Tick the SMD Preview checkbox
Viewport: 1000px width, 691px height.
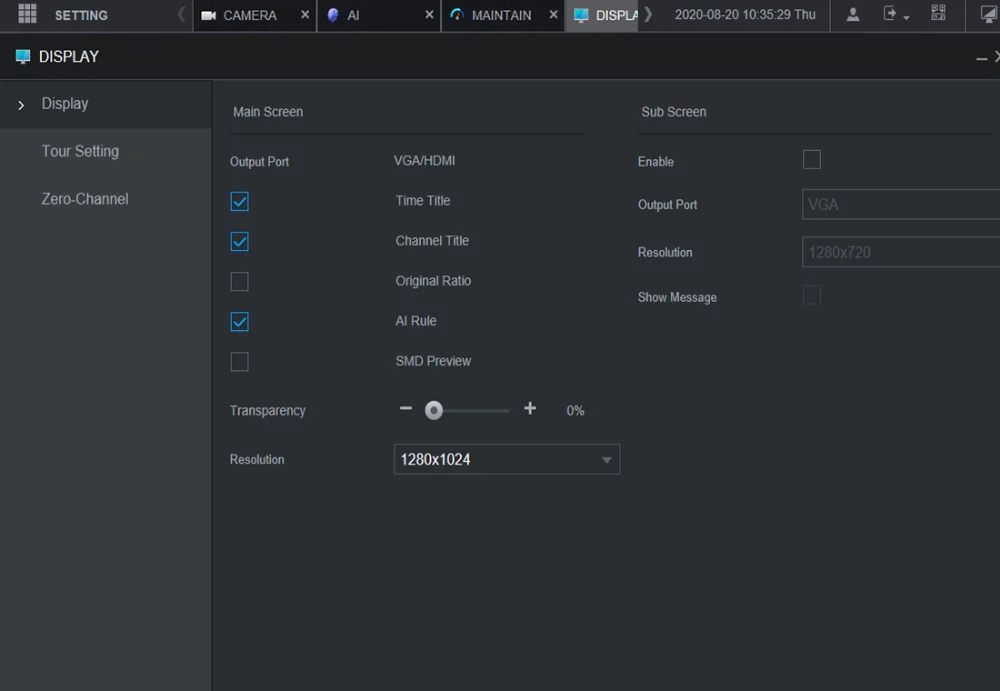[x=239, y=362]
